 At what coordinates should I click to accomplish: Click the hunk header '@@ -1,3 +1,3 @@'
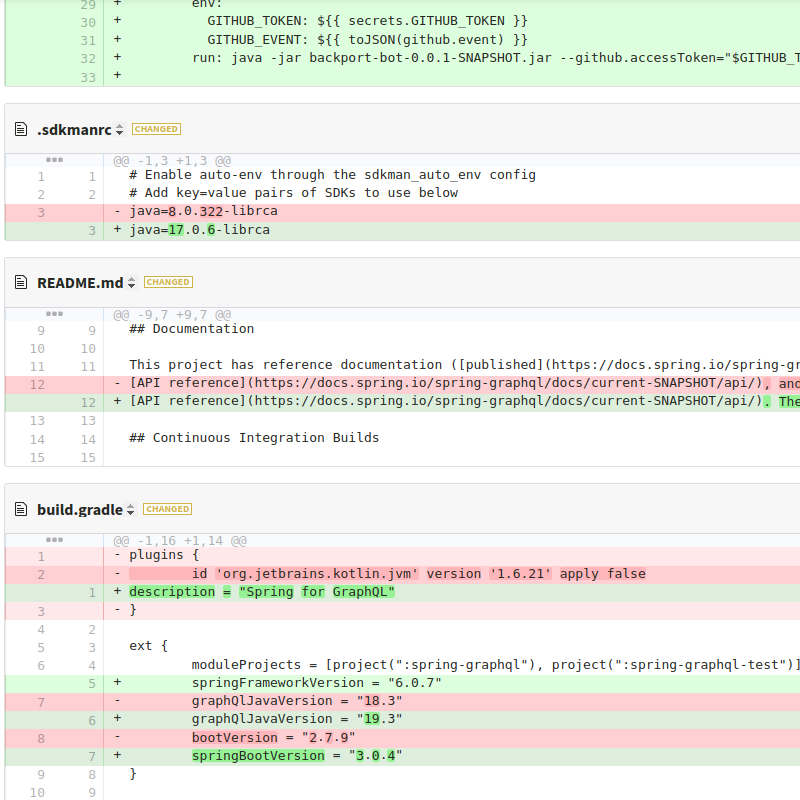pos(172,161)
